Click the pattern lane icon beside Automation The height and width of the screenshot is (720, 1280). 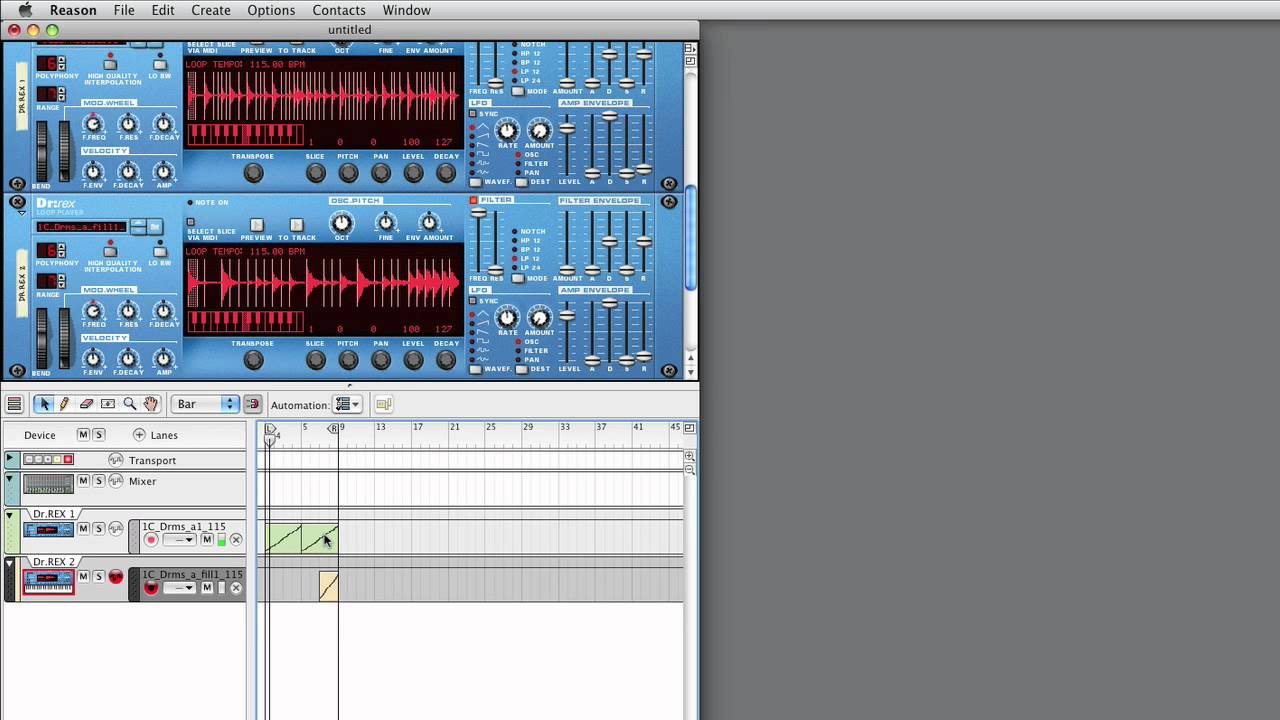click(x=384, y=404)
